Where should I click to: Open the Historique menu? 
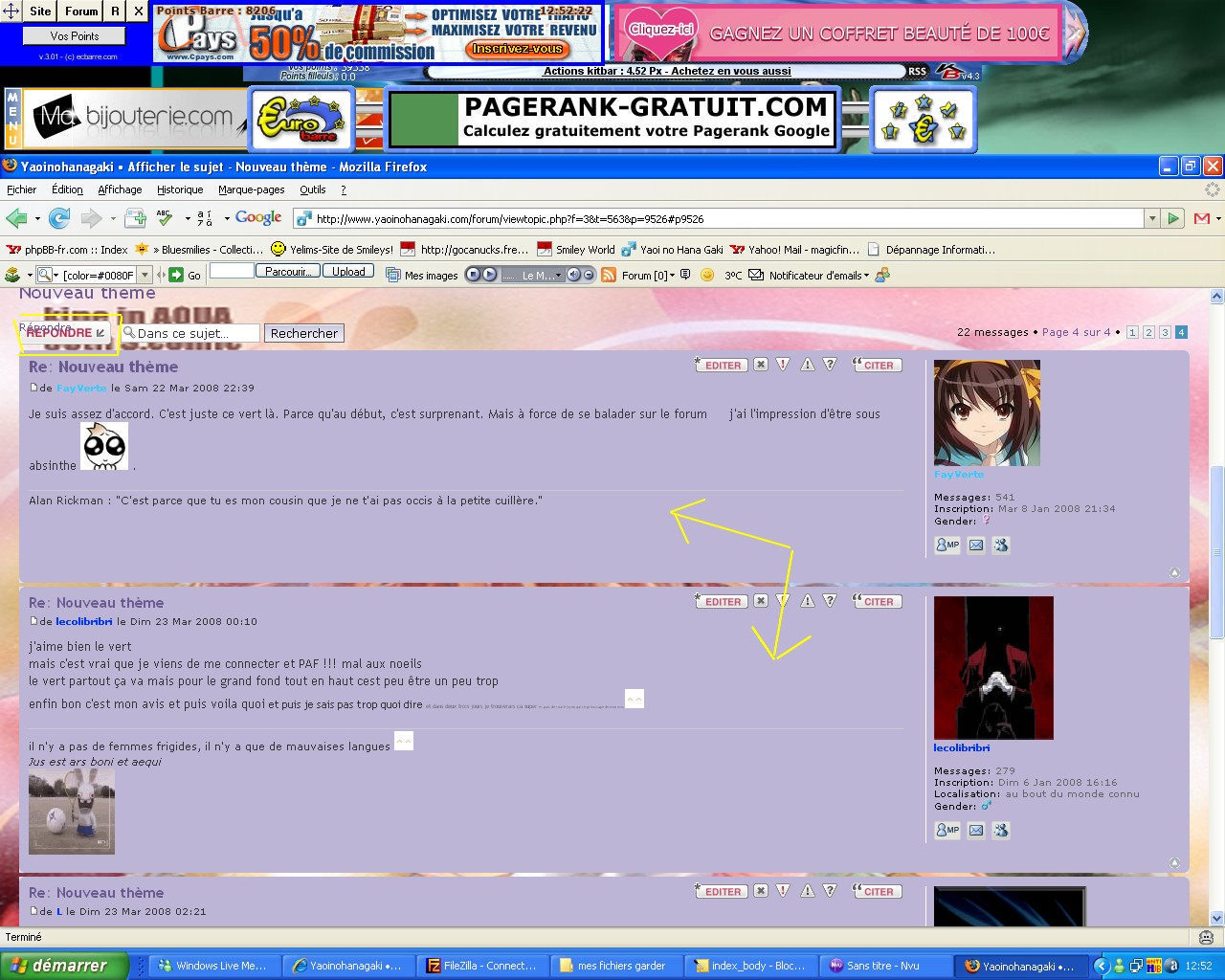(180, 189)
